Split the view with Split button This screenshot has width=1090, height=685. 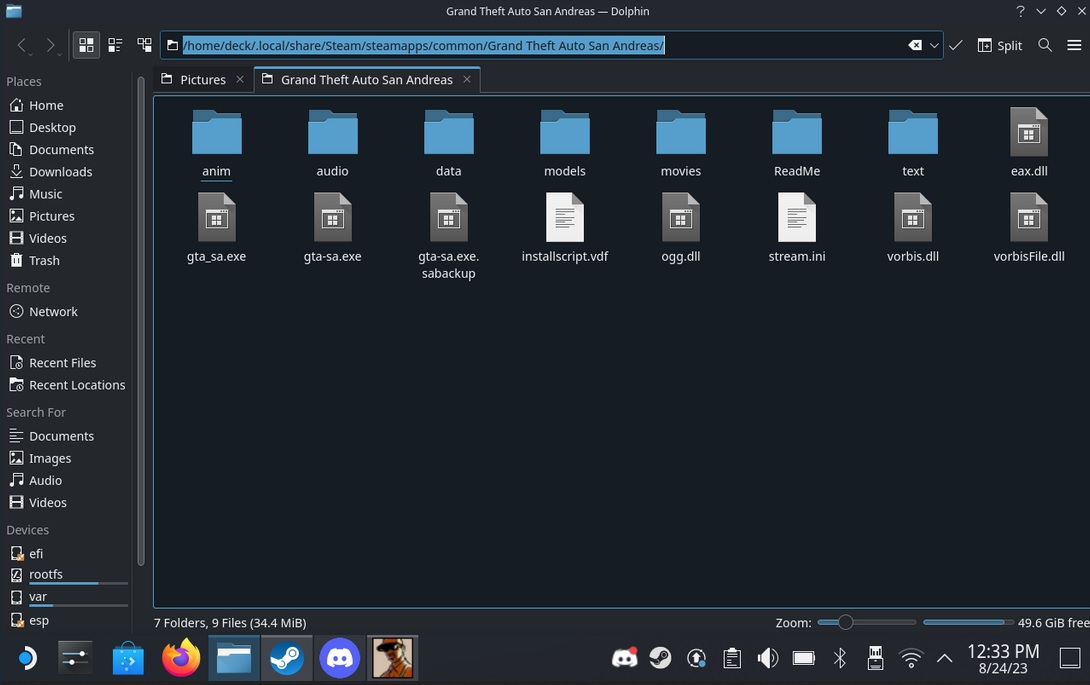[1000, 45]
